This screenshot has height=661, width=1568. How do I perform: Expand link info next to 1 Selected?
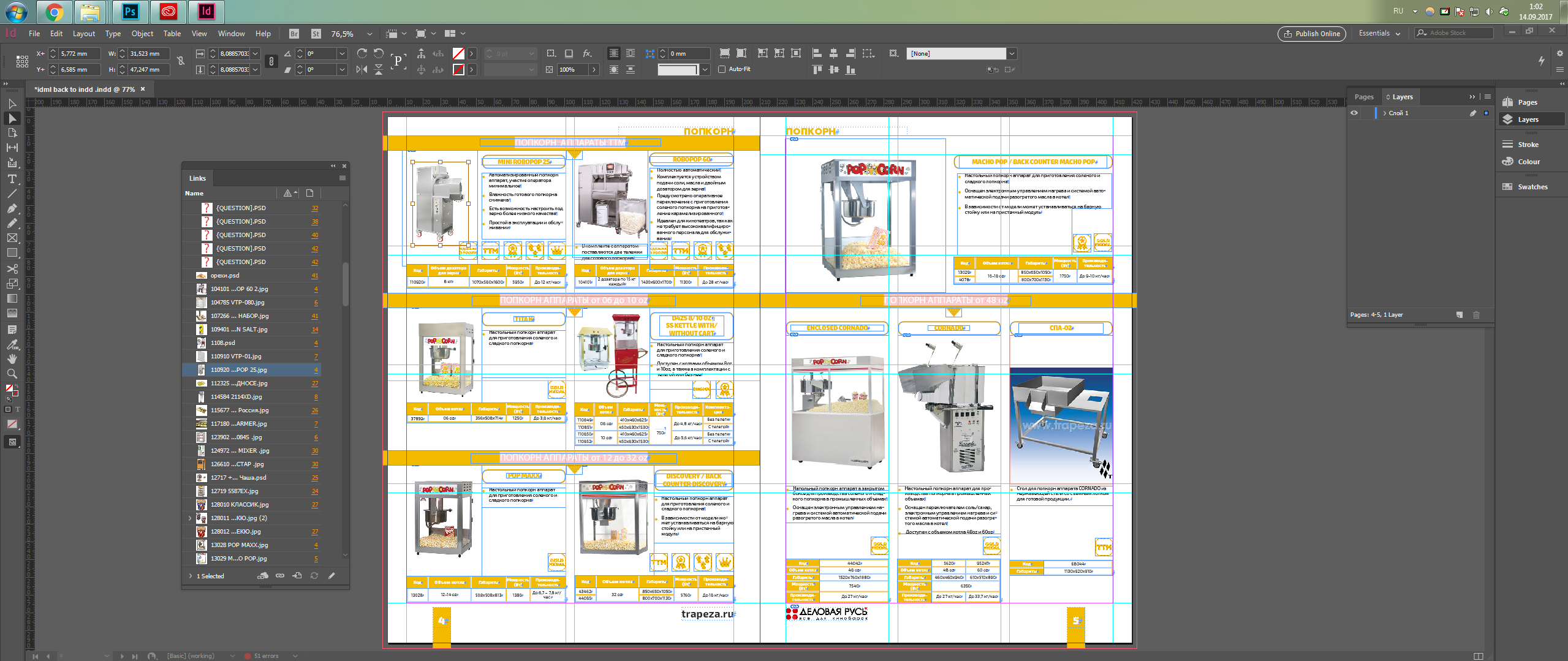(191, 576)
